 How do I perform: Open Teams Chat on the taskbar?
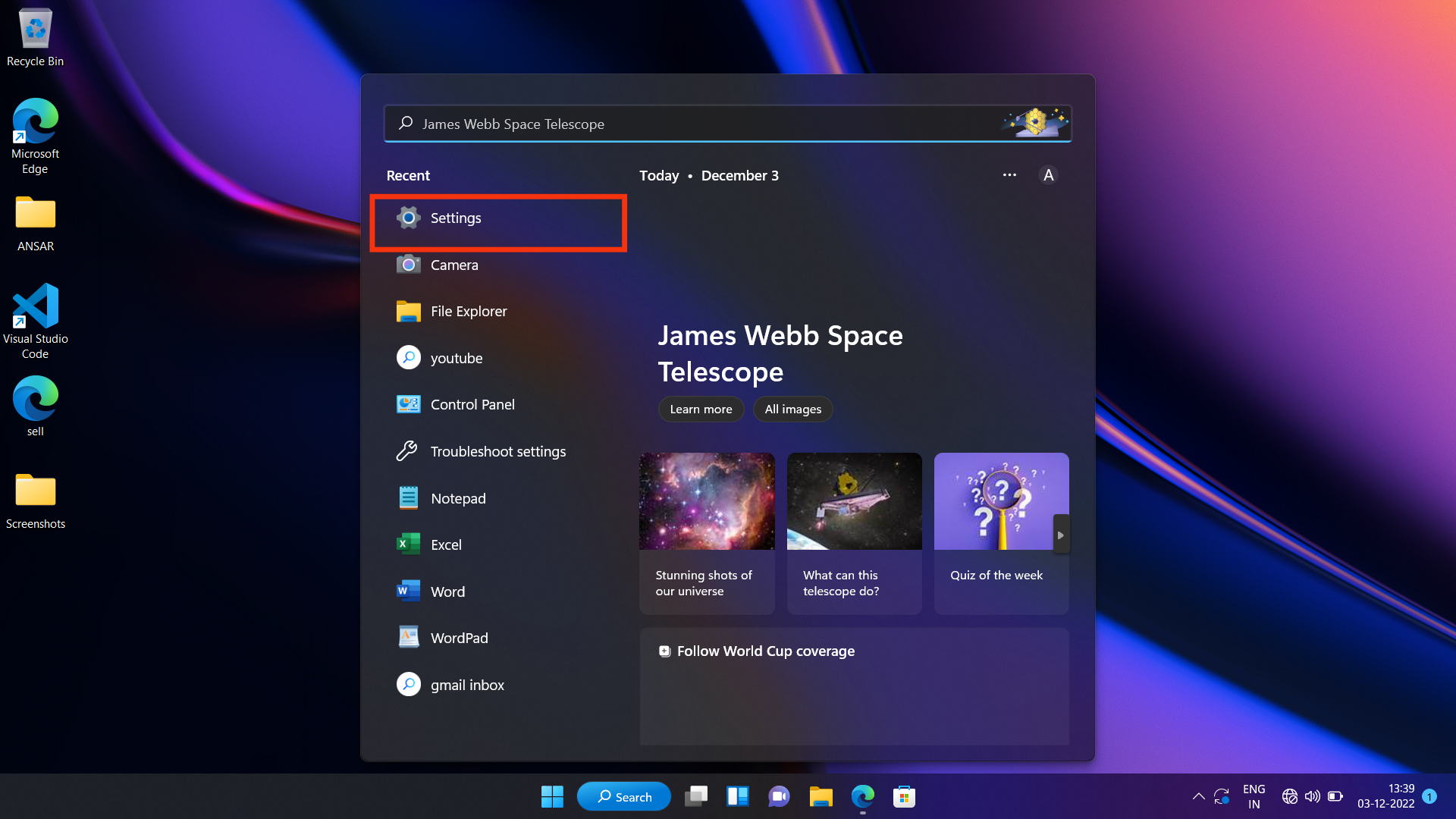pos(779,796)
